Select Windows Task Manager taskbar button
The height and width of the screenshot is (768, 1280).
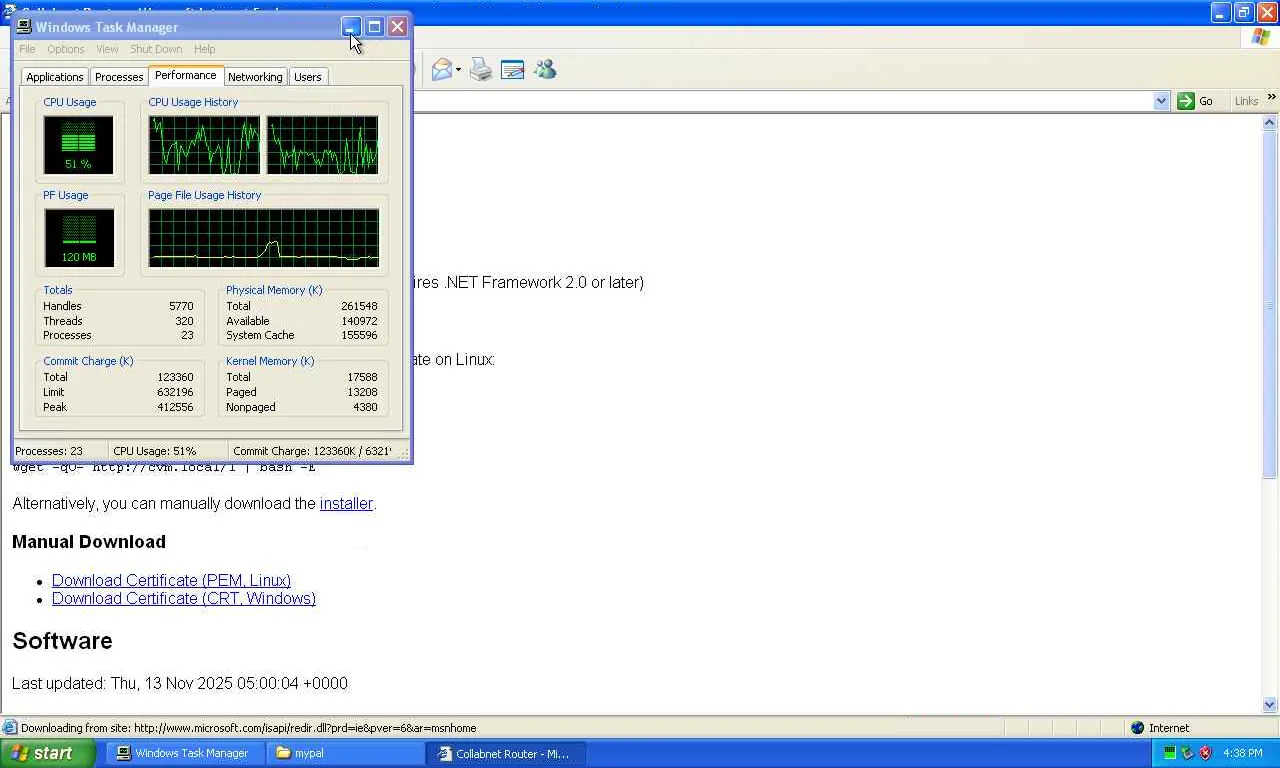click(x=186, y=753)
